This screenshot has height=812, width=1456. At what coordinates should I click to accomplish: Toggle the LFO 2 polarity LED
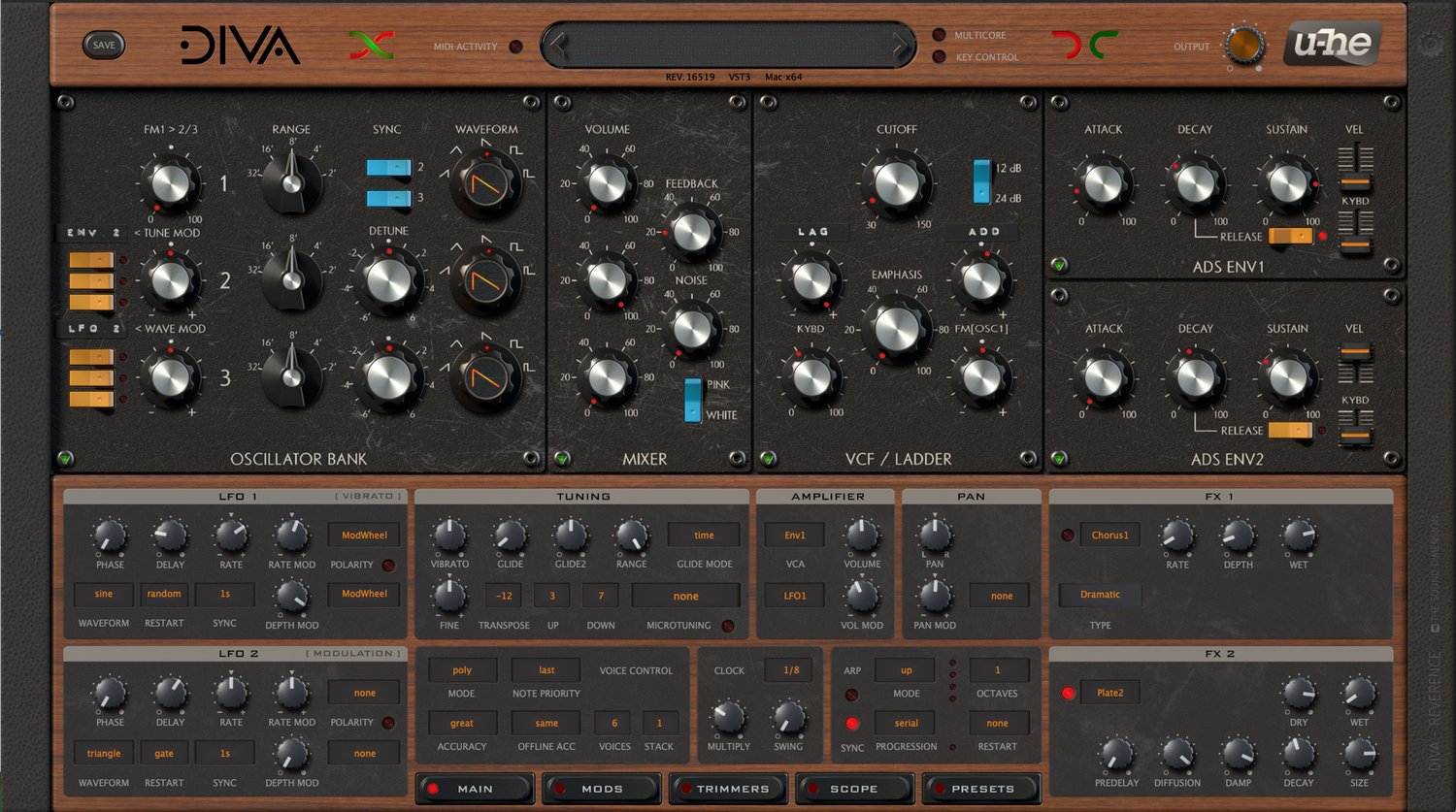pyautogui.click(x=388, y=723)
